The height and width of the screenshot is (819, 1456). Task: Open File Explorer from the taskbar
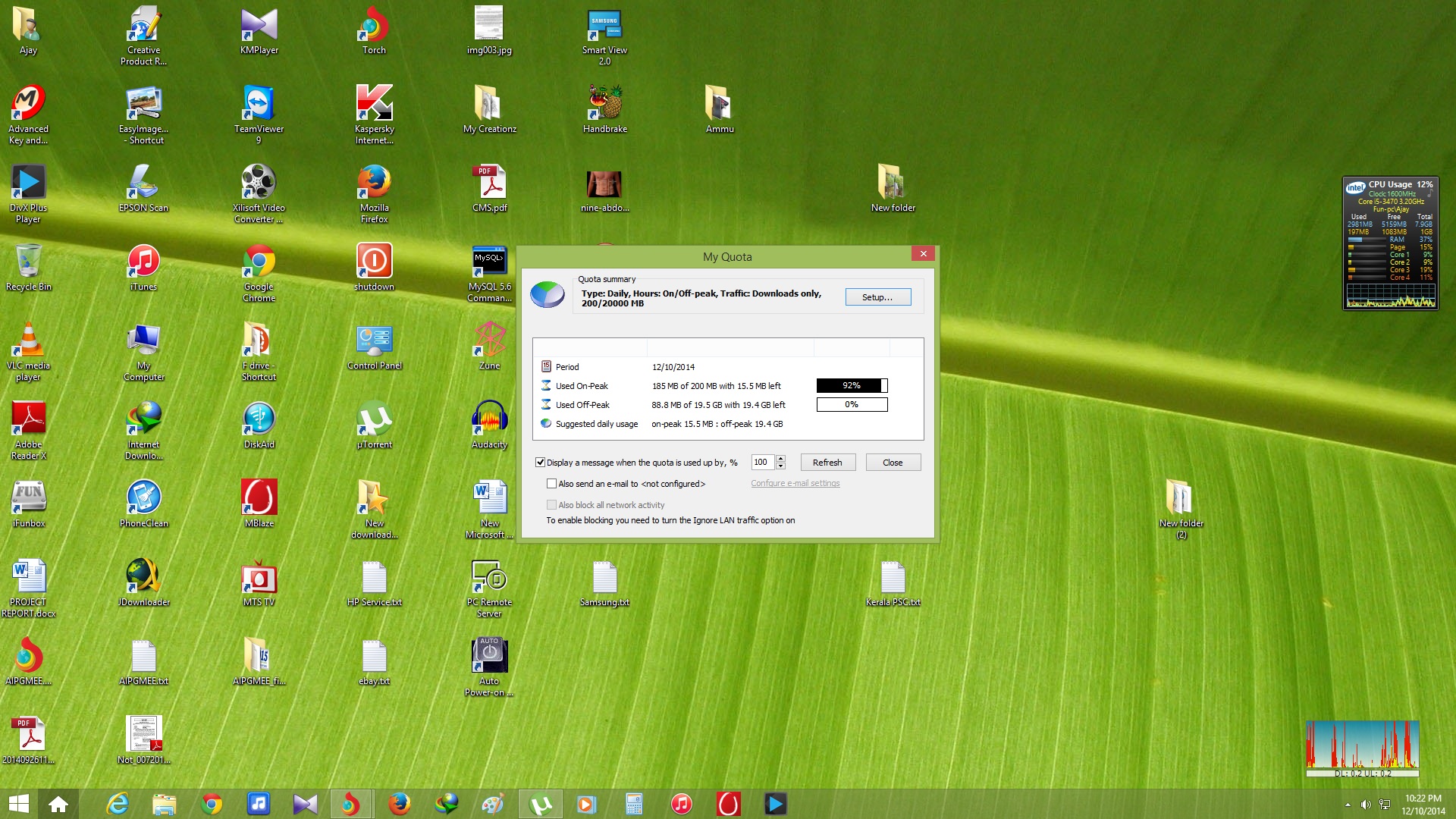tap(164, 804)
